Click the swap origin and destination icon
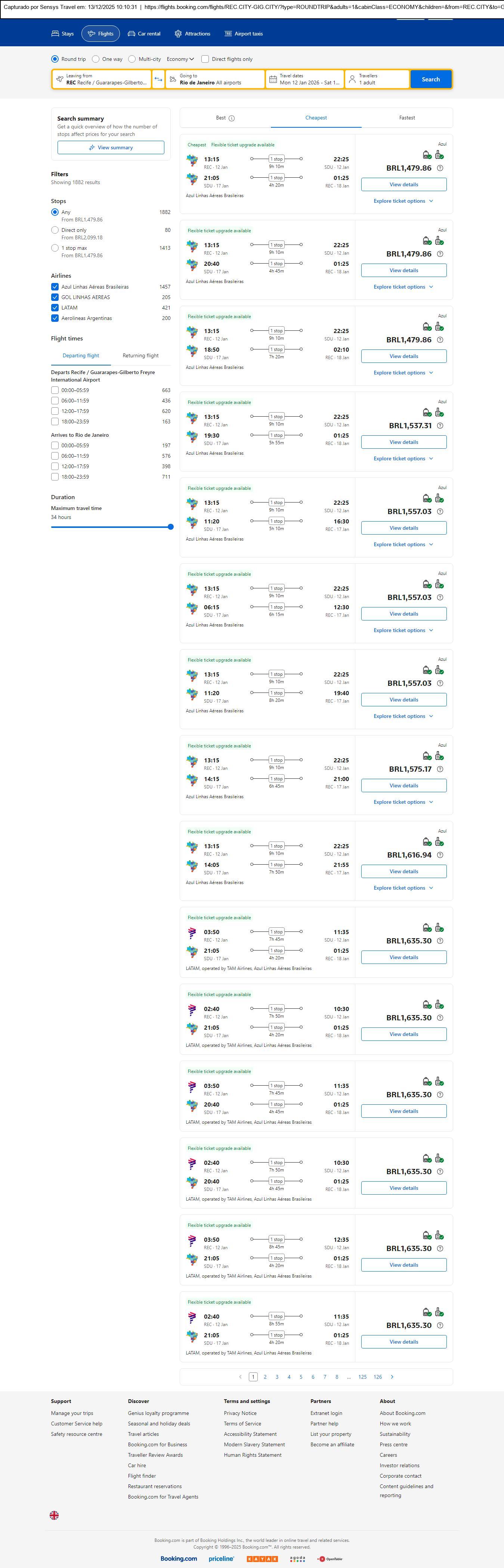This screenshot has width=504, height=1568. pyautogui.click(x=158, y=79)
